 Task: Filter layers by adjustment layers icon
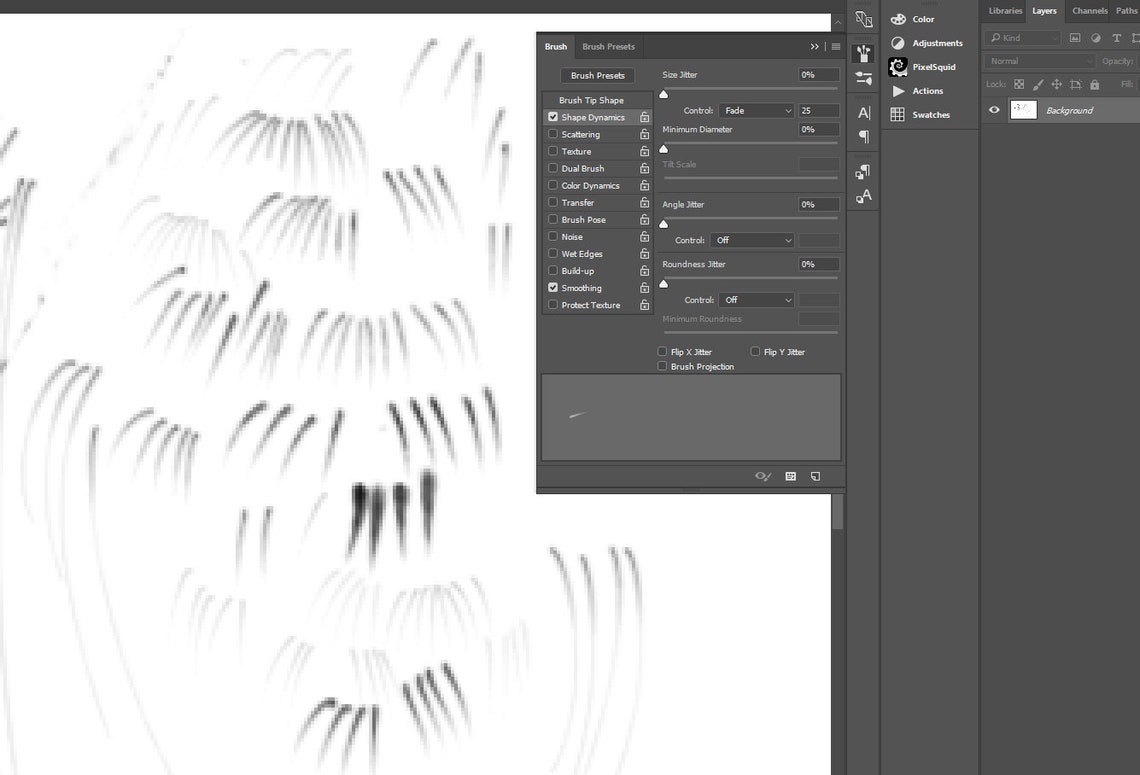[x=1096, y=38]
